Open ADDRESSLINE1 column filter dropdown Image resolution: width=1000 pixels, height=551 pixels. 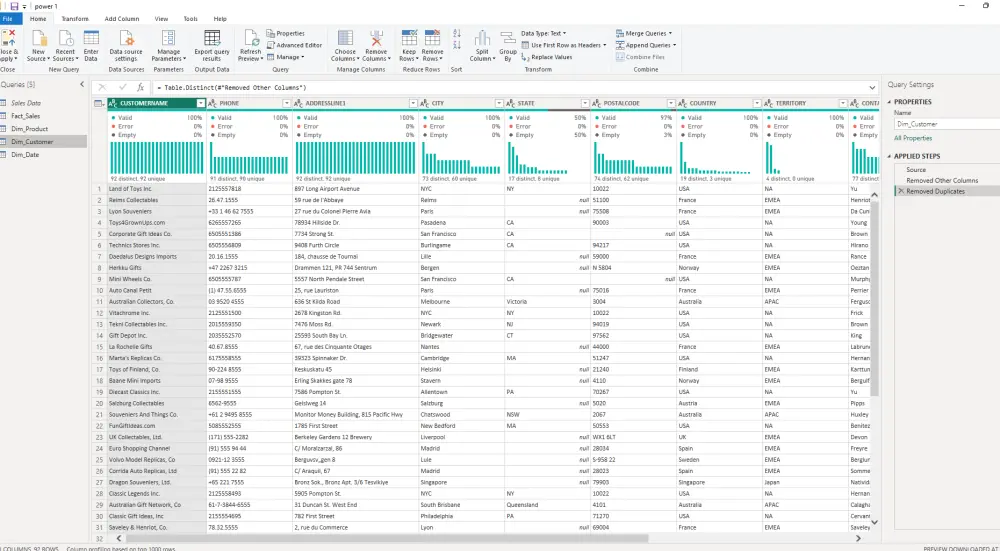tap(413, 103)
